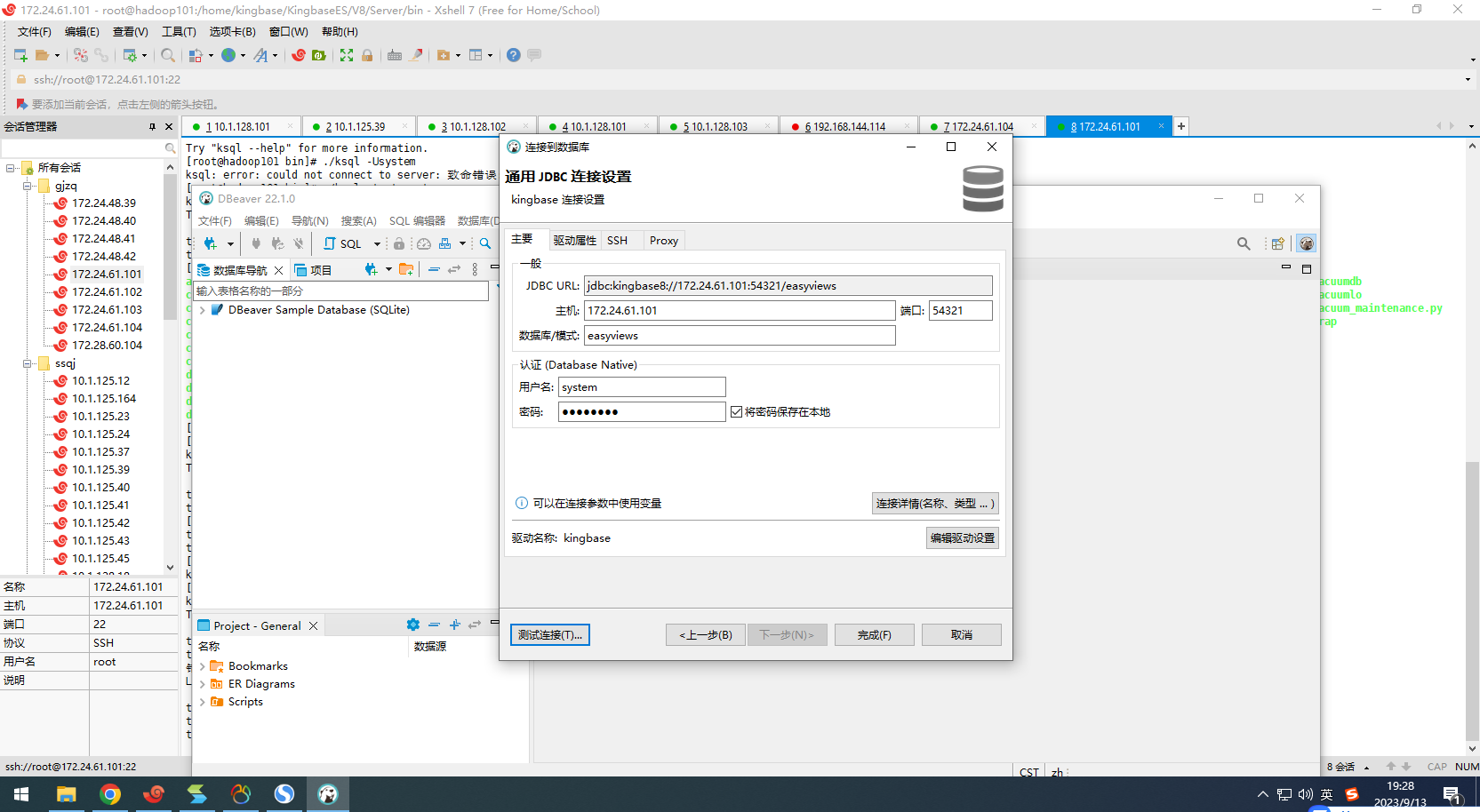Click the Xshell layout arrangement icon
Screen dimensions: 1480x812
click(x=476, y=55)
